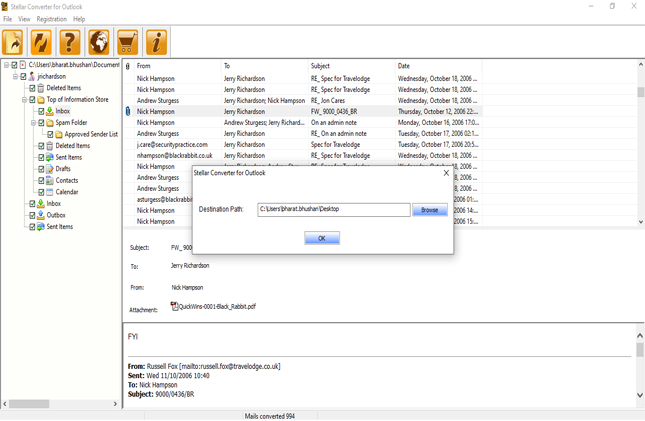The height and width of the screenshot is (421, 645).
Task: Click the About info icon
Action: click(x=156, y=42)
